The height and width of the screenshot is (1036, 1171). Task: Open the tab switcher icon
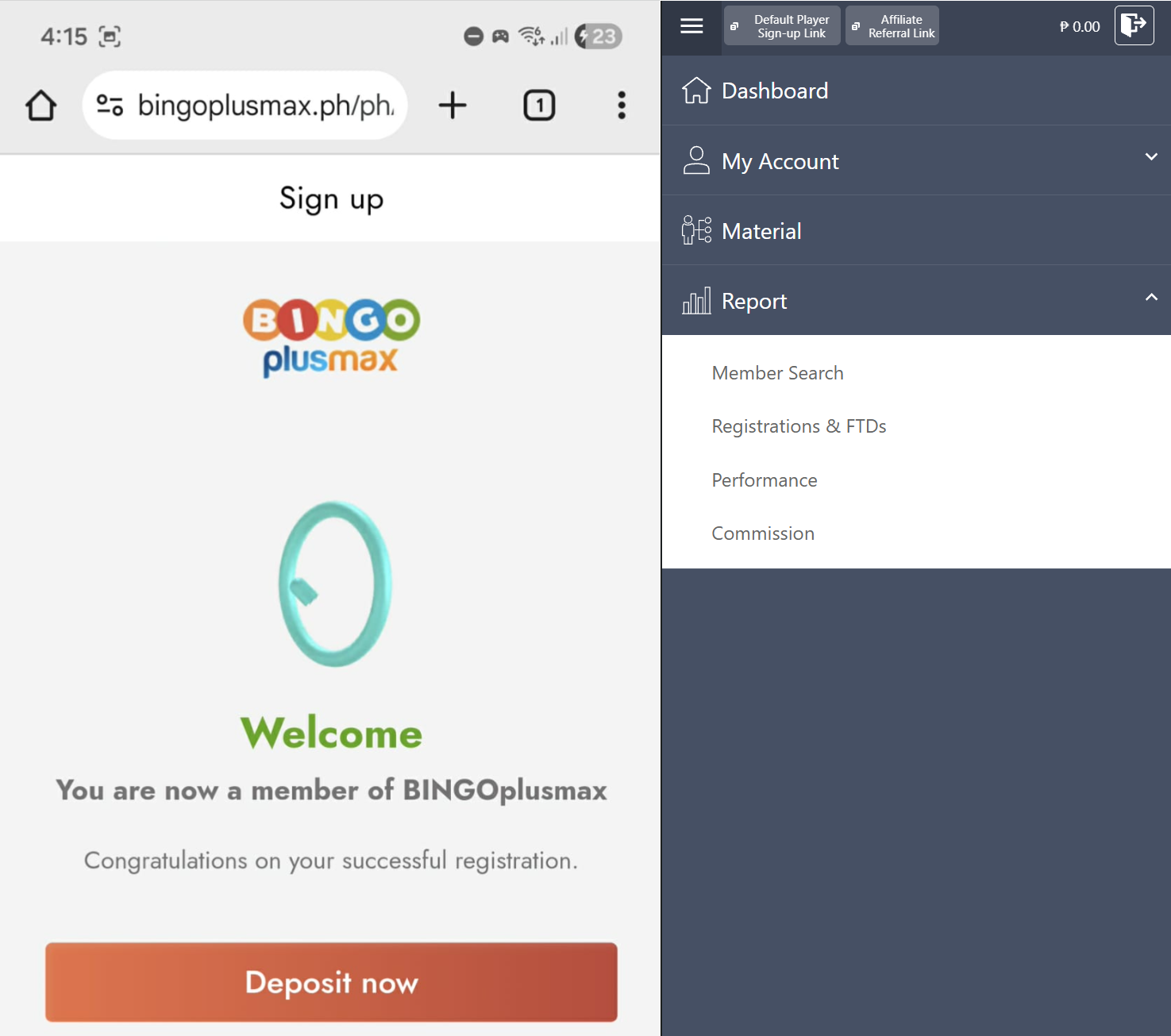point(539,106)
